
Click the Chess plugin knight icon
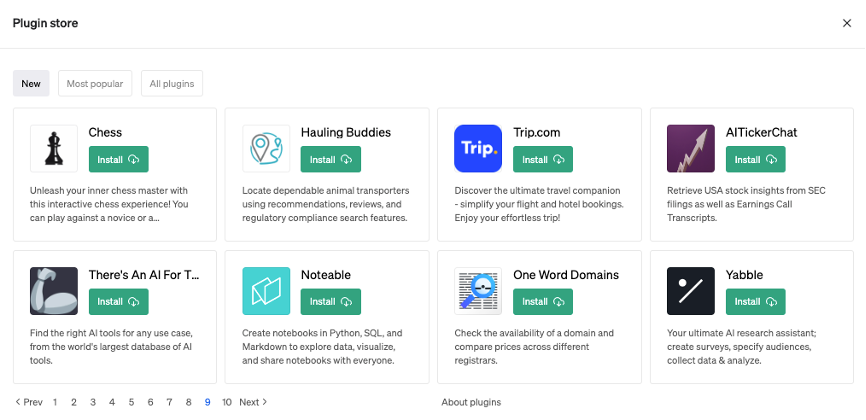click(x=54, y=149)
